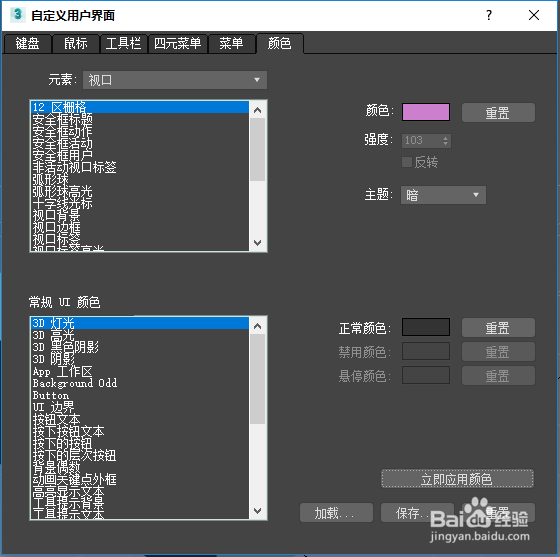
Task: Click 重置 next to 悬停颜色
Action: (498, 376)
